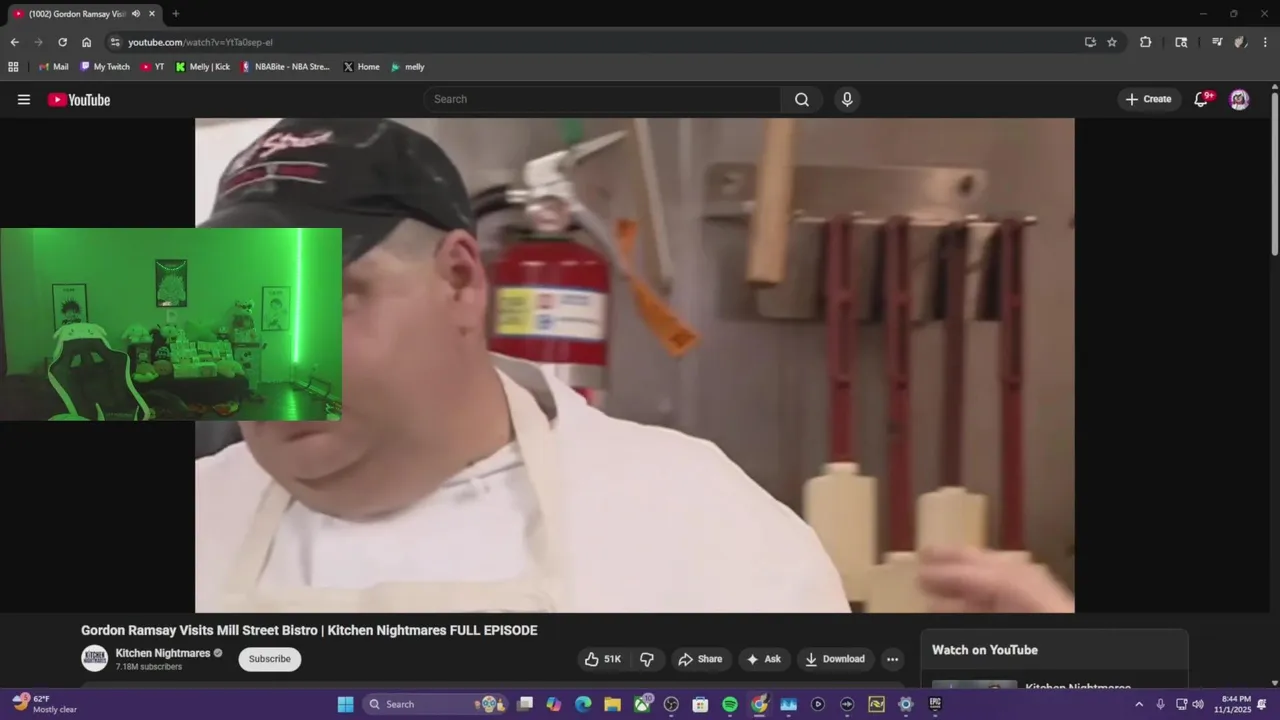Click the Windows taskbar search box
1280x720 pixels.
coord(436,704)
